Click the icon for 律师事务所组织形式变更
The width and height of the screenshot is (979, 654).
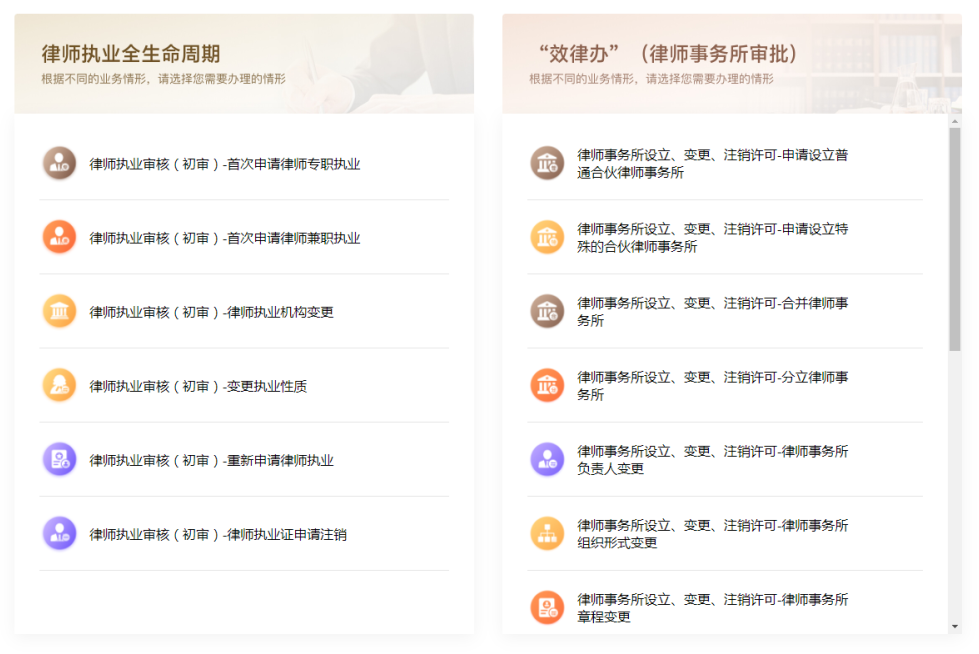(547, 533)
